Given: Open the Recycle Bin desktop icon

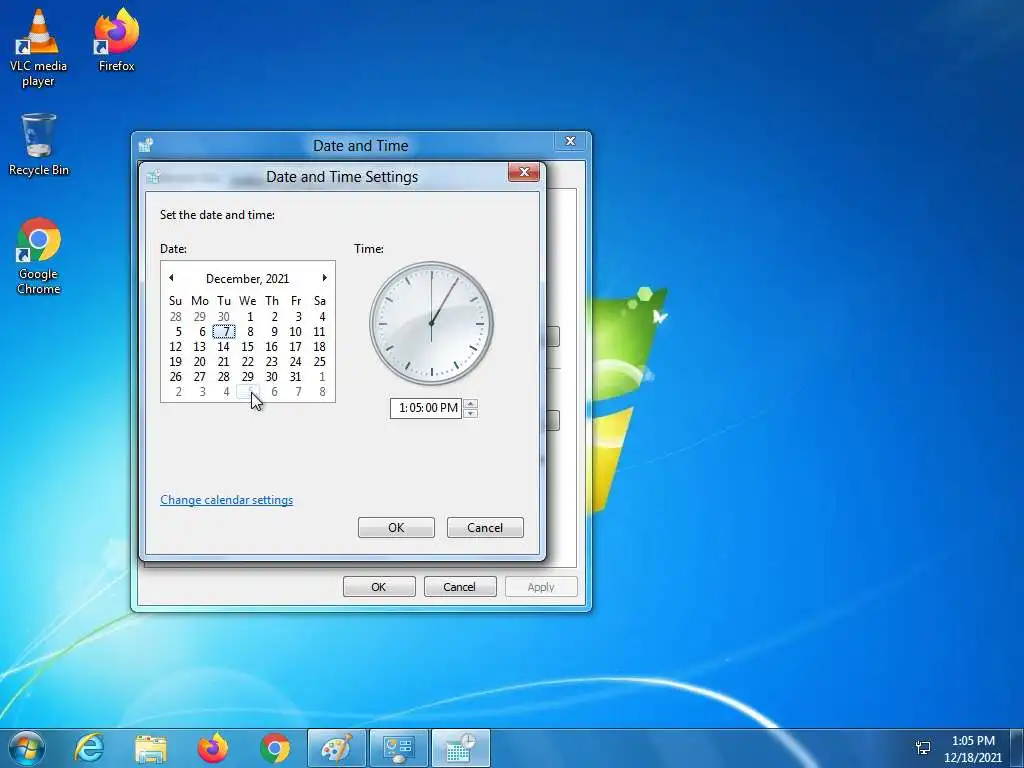Looking at the screenshot, I should tap(39, 145).
